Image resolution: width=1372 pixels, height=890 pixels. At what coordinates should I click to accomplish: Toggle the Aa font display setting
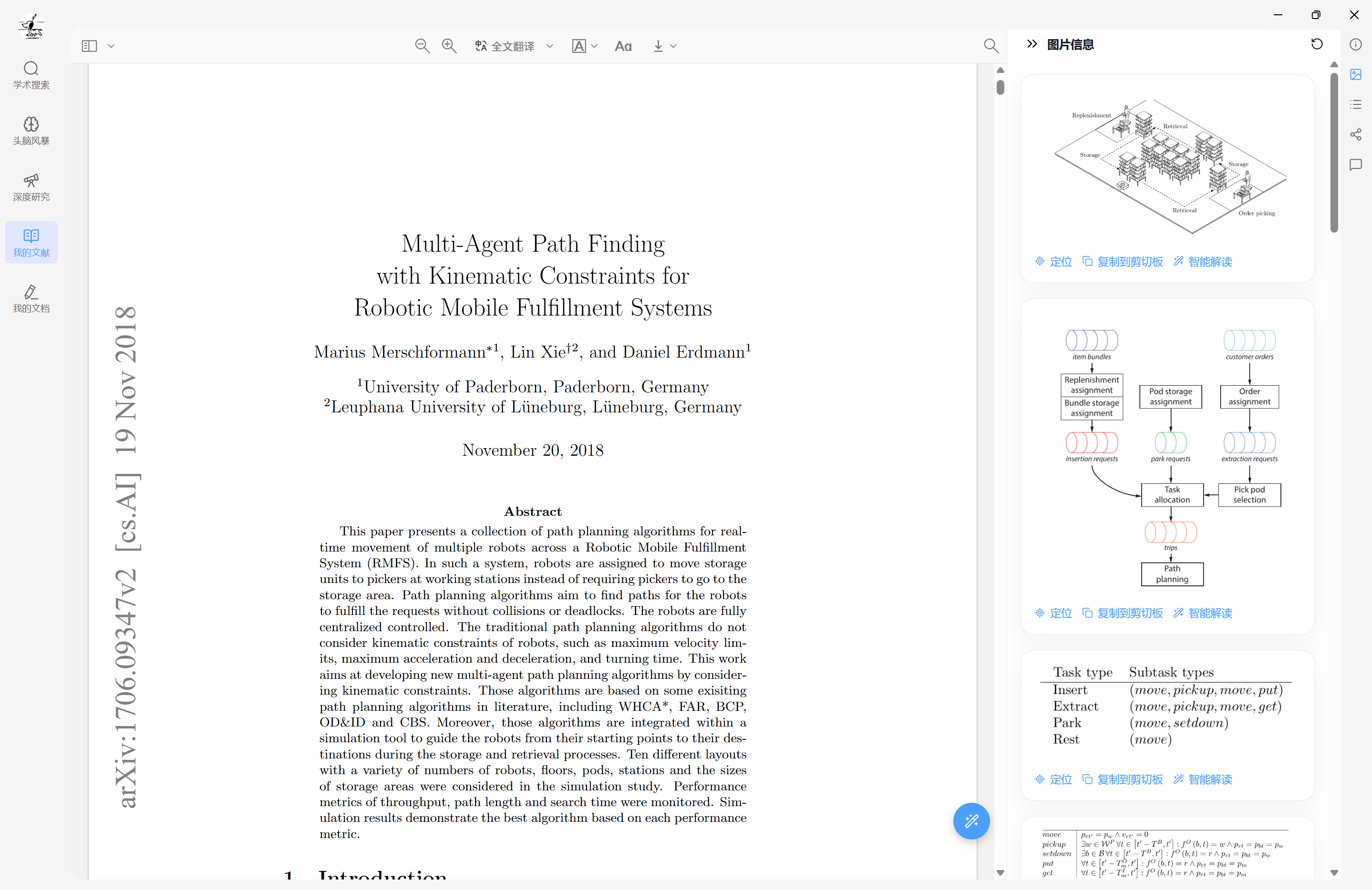pos(623,46)
